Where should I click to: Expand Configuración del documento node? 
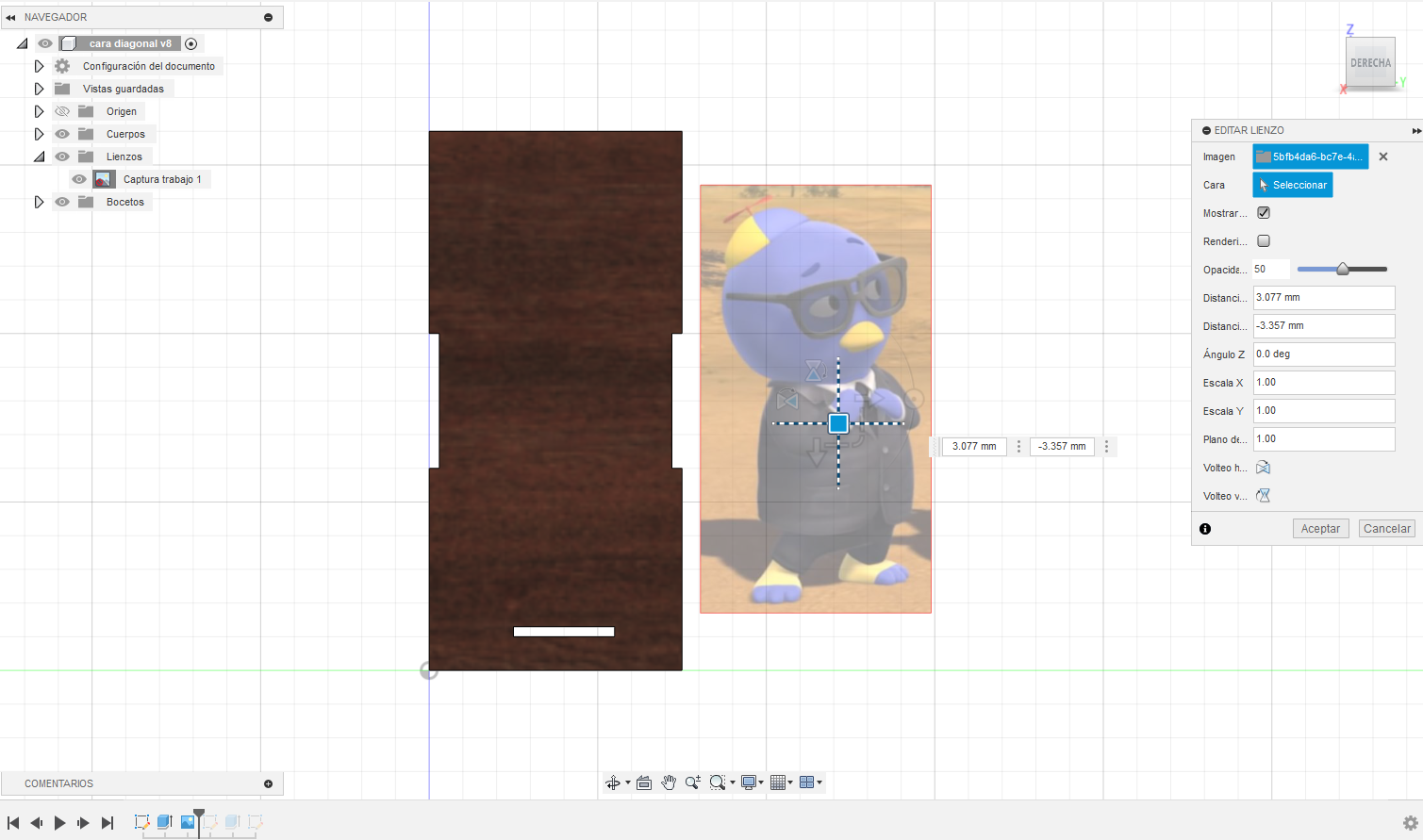(39, 66)
